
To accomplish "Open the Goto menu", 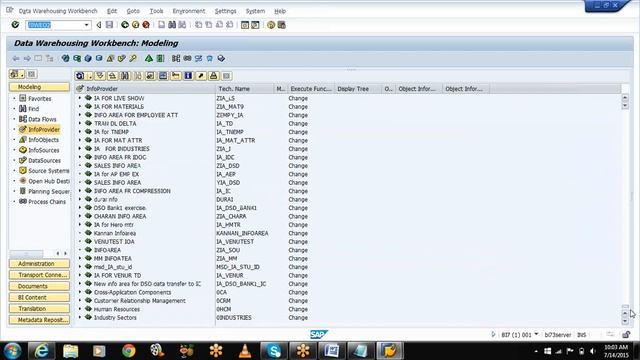I will pos(133,11).
